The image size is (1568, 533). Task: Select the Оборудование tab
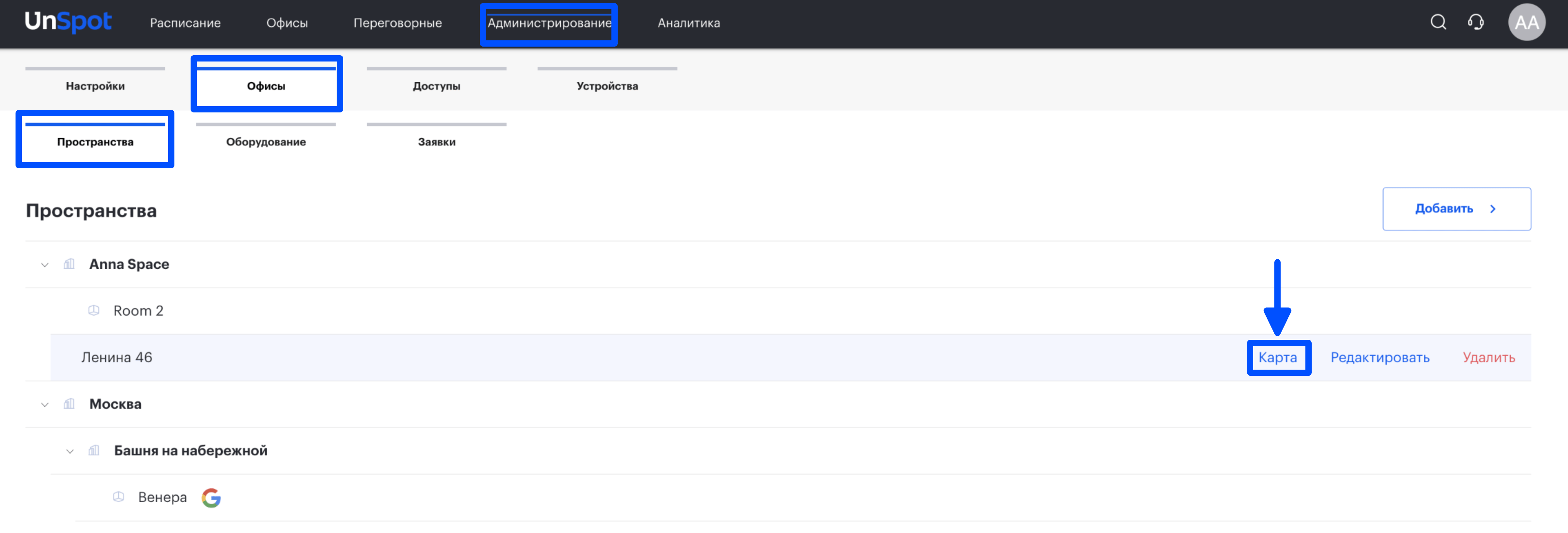click(x=266, y=142)
